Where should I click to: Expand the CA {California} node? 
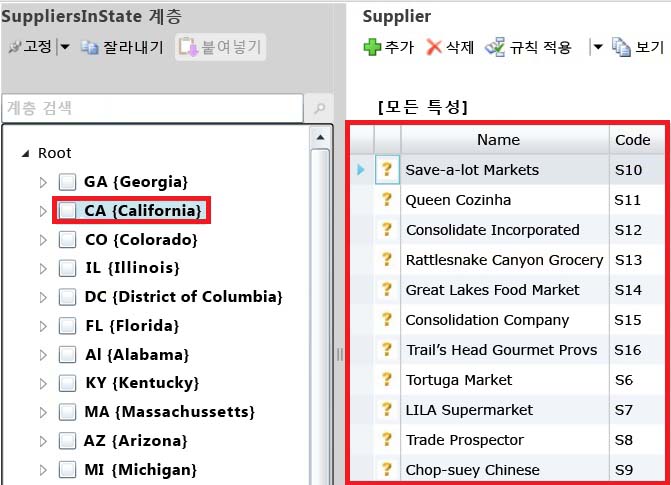coord(43,211)
